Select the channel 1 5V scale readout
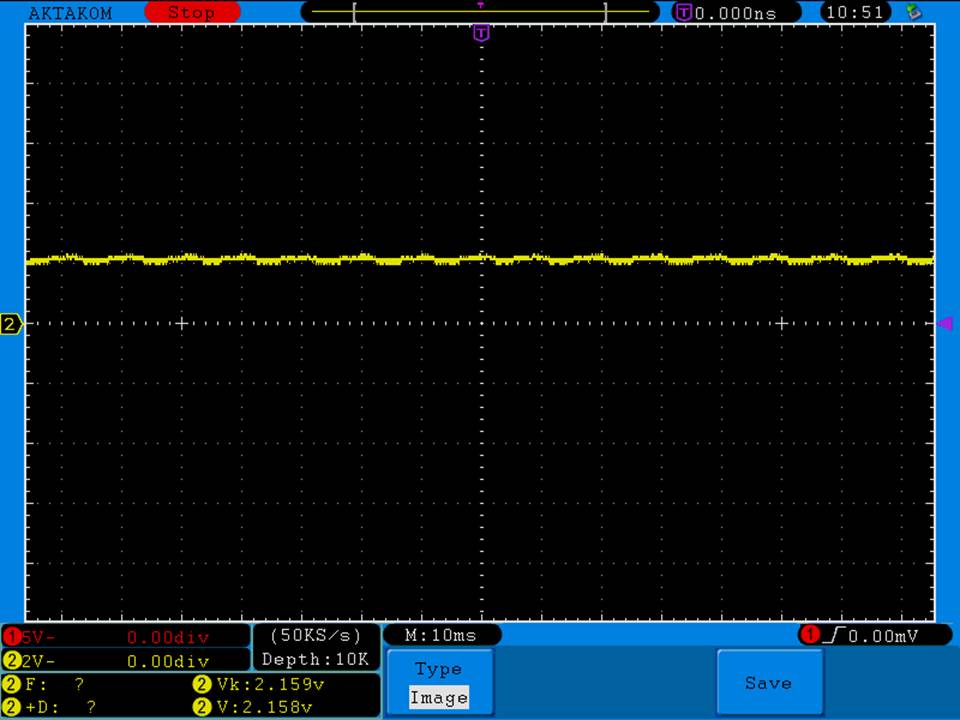Image resolution: width=960 pixels, height=720 pixels. [x=125, y=637]
